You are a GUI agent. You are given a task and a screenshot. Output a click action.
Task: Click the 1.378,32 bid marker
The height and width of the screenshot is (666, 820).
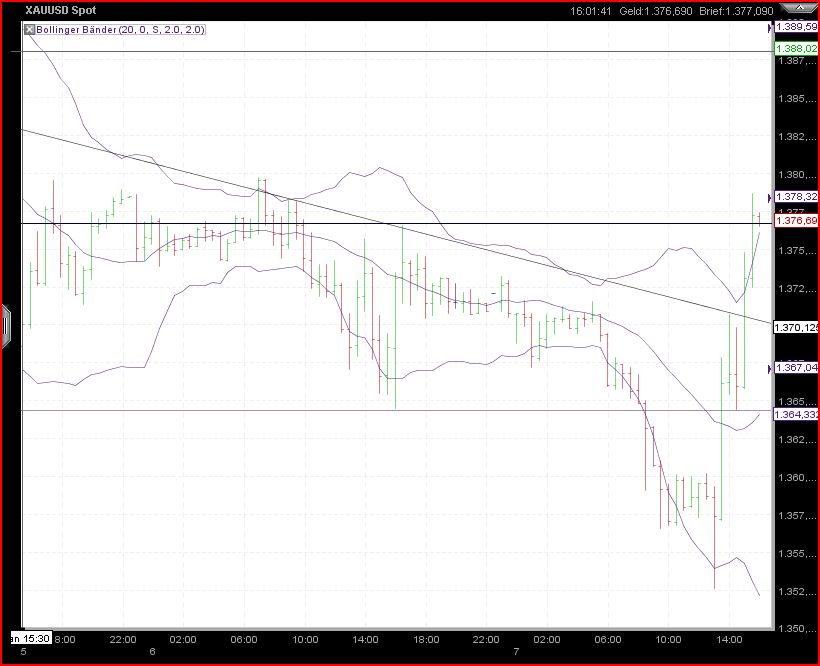pos(795,198)
